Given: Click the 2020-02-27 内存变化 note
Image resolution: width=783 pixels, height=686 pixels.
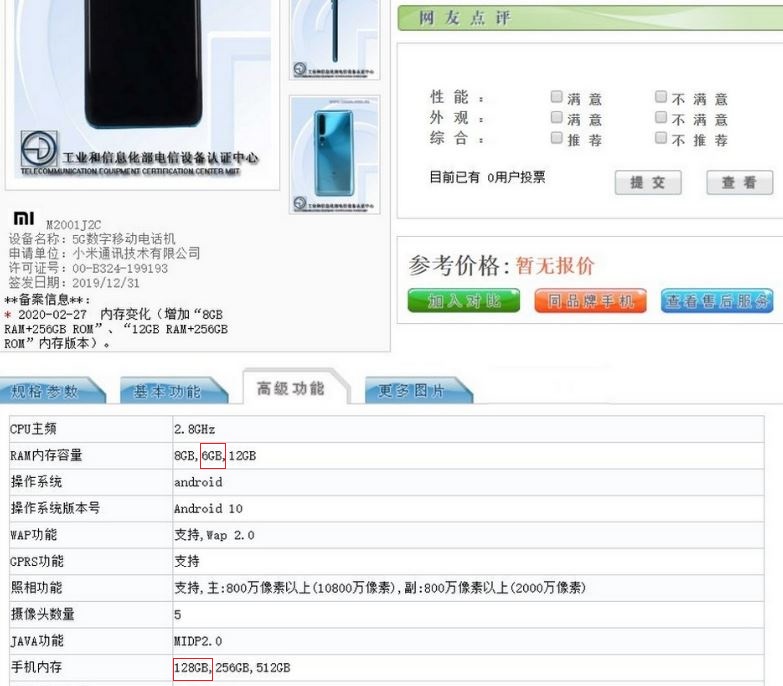Looking at the screenshot, I should click(116, 329).
